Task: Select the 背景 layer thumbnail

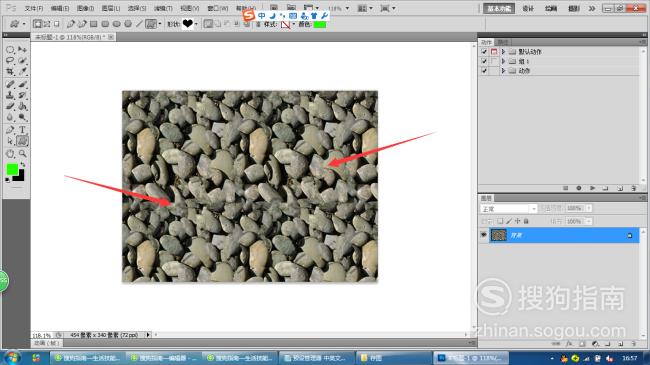Action: [499, 235]
